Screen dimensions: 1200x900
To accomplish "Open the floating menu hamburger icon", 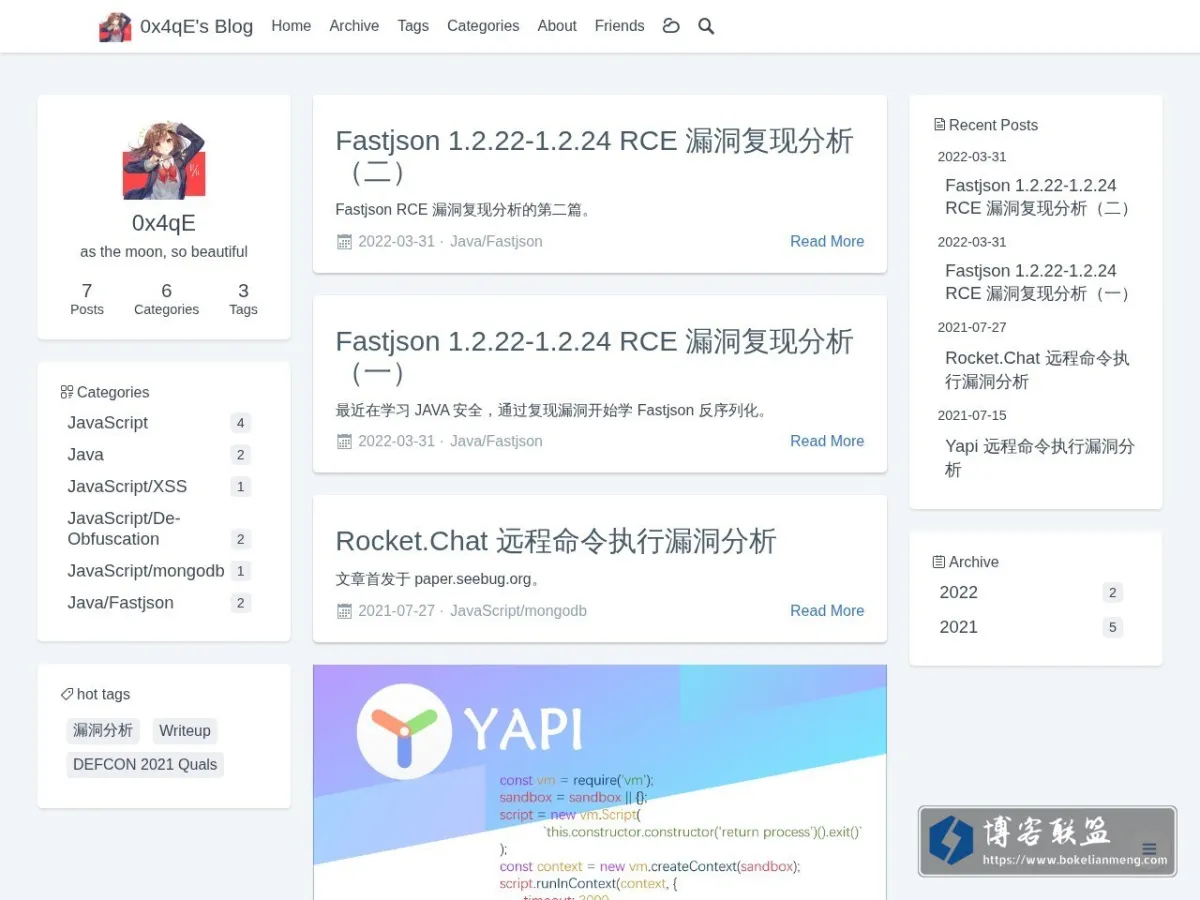I will [1149, 849].
